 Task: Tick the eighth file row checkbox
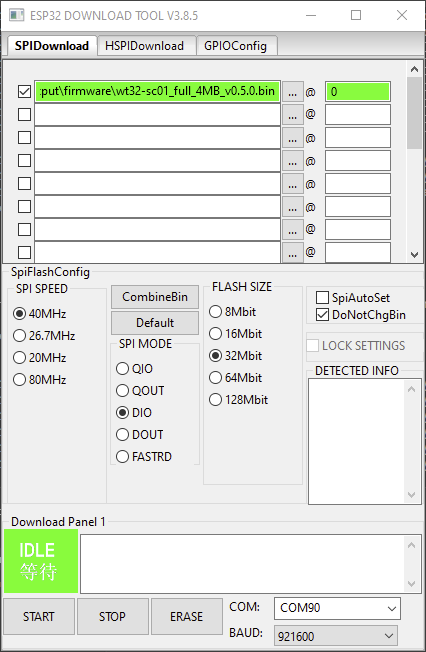[25, 252]
